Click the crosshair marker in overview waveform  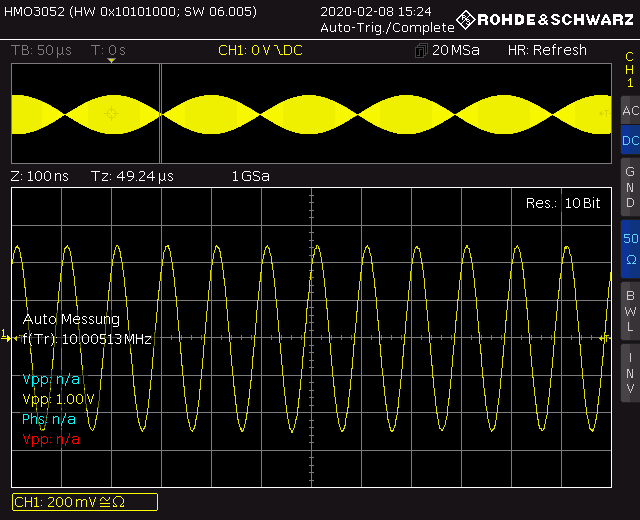point(110,114)
